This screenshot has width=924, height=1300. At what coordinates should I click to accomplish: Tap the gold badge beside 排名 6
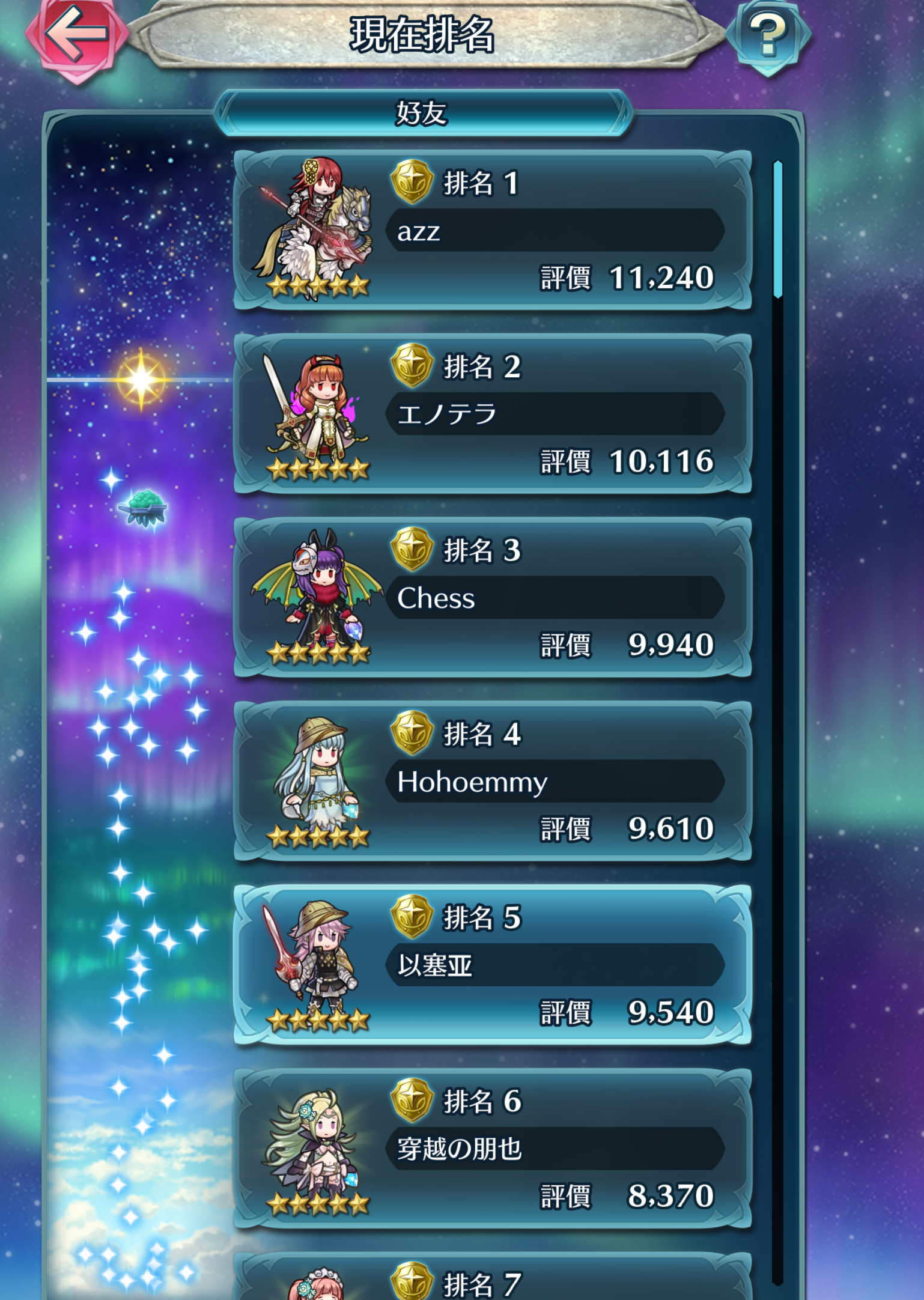tap(412, 1101)
